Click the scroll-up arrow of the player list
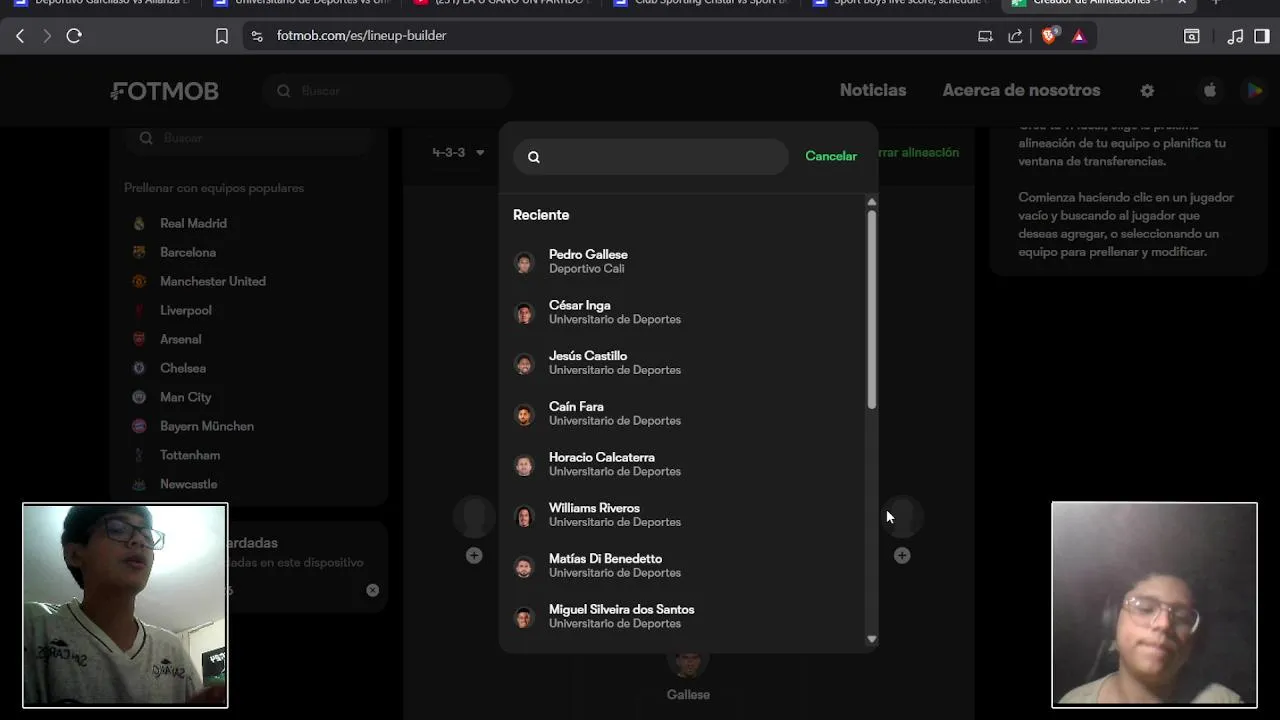1280x720 pixels. coord(872,202)
